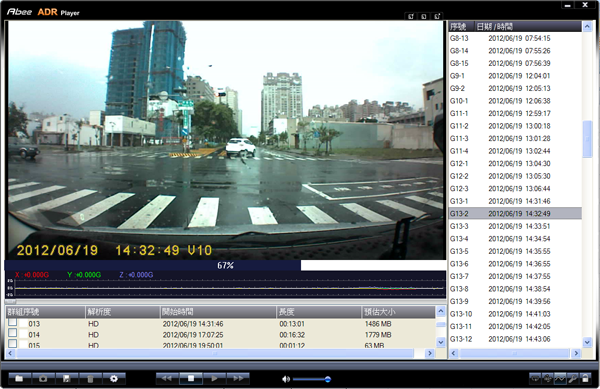Screen dimensions: 600x389
Task: Take a snapshot with the camera icon
Action: [43, 379]
